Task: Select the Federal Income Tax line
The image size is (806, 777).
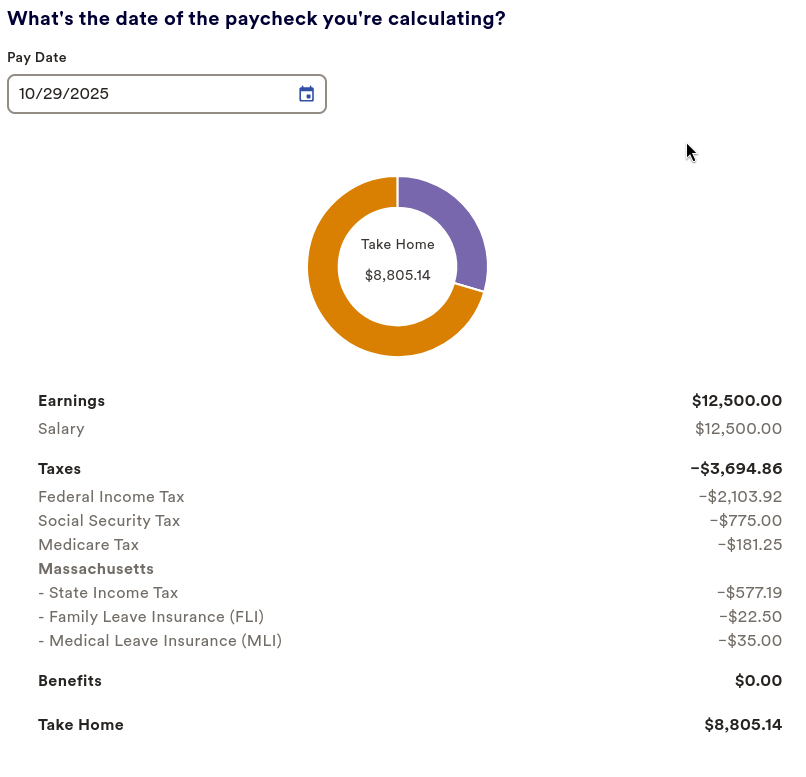Action: pos(111,497)
